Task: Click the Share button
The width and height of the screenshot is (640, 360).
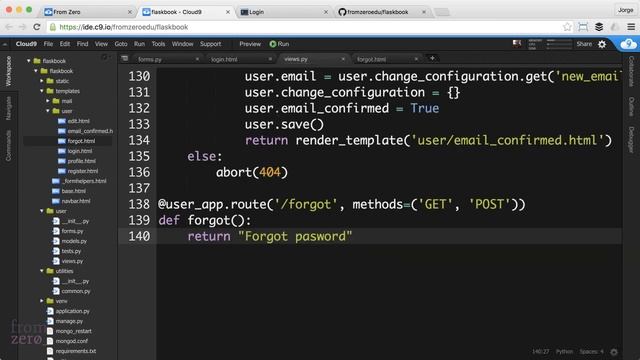Action: [x=584, y=44]
